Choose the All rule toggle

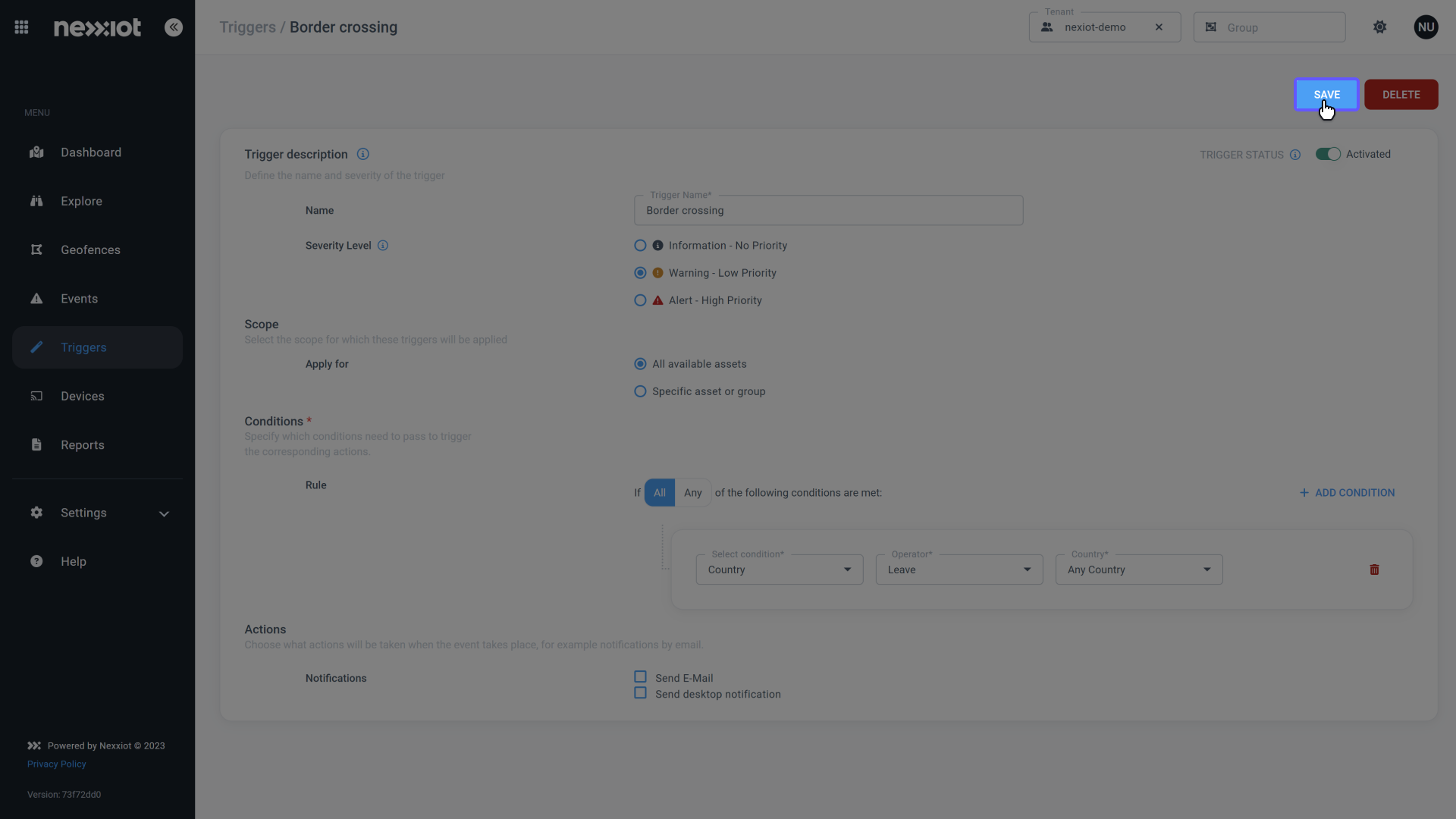(x=660, y=493)
